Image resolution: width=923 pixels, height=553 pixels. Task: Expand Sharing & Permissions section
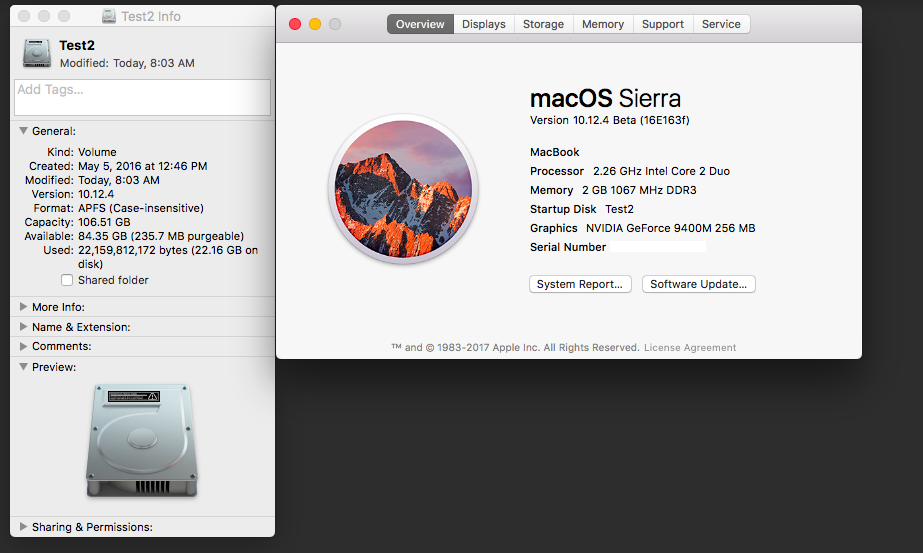tap(24, 527)
